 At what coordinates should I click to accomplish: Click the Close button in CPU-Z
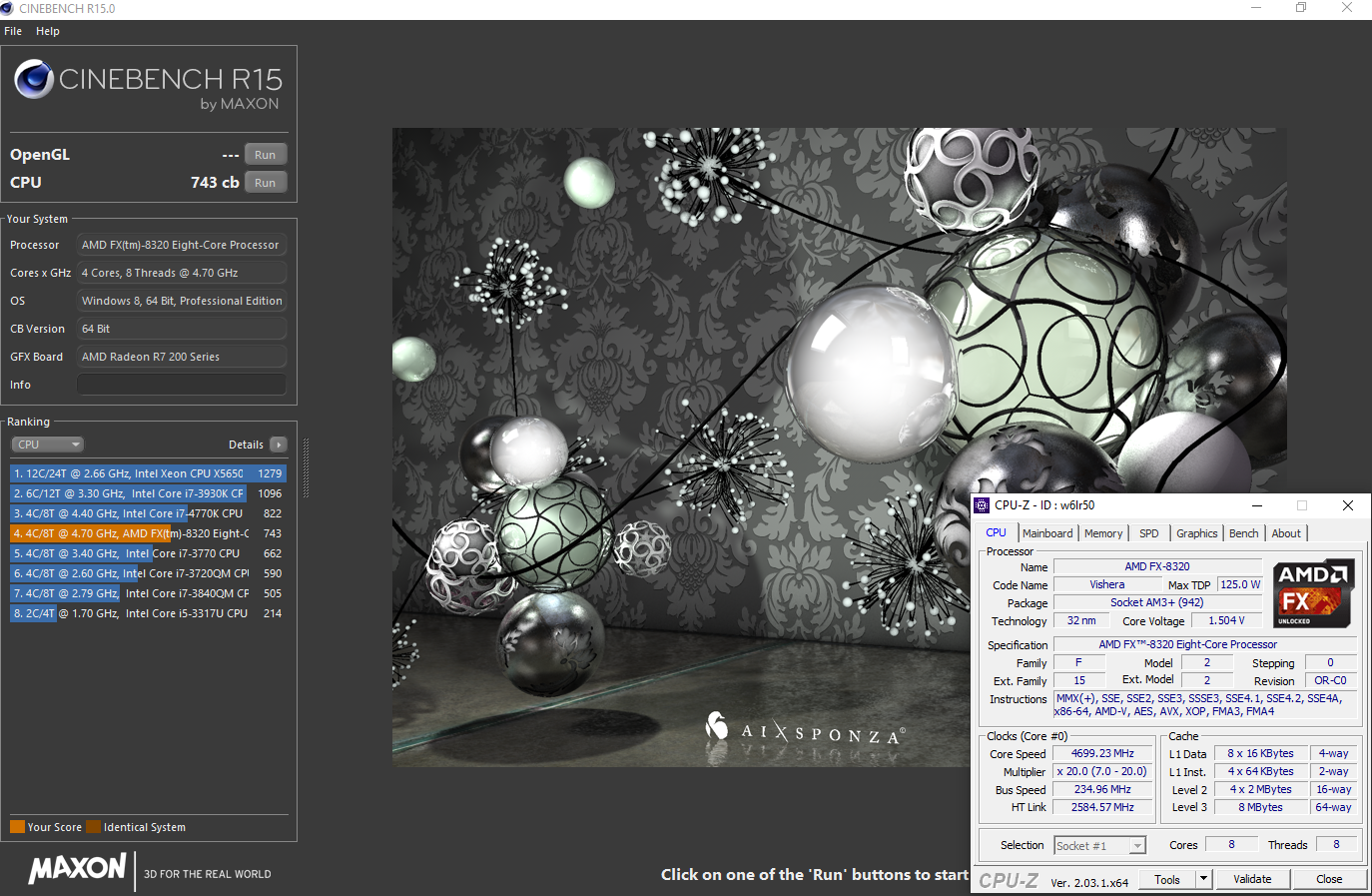(x=1329, y=879)
